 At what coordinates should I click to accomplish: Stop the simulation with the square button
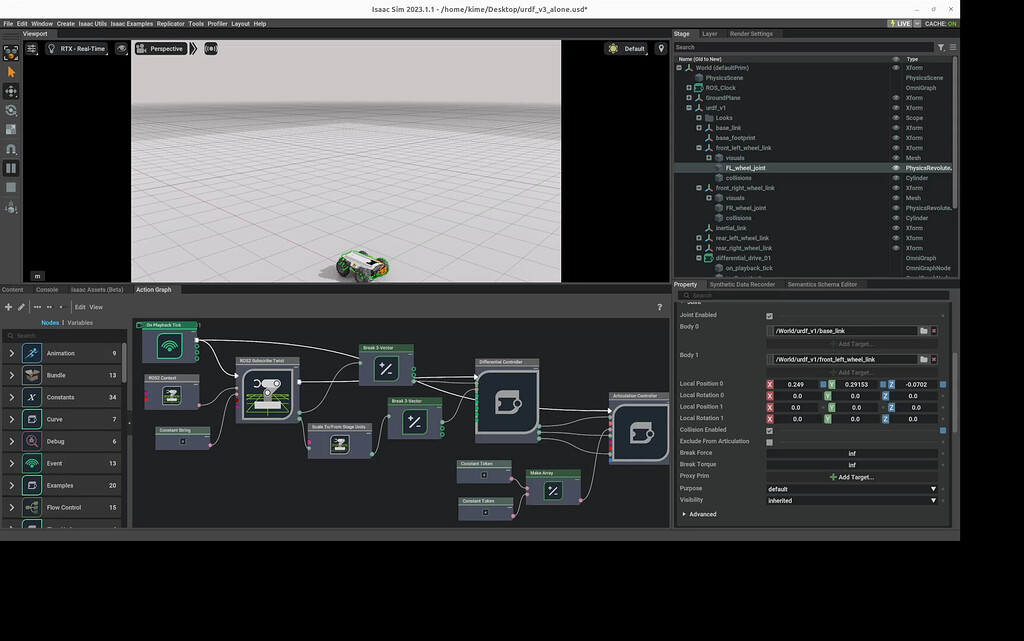coord(12,187)
